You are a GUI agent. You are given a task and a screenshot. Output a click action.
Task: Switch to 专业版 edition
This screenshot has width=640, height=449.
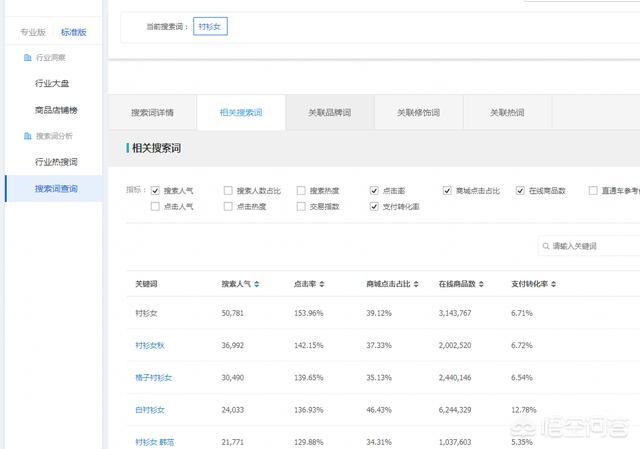click(33, 32)
